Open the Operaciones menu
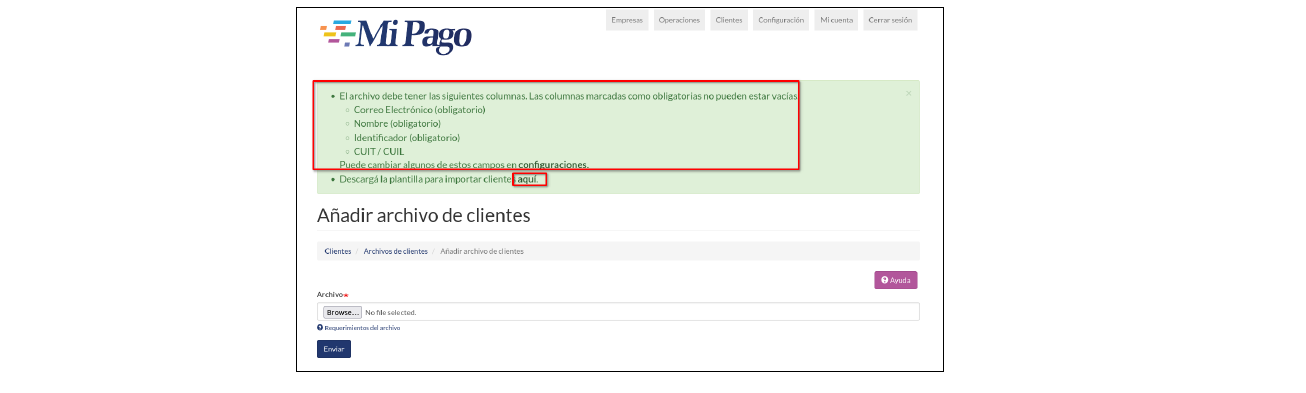 click(679, 20)
